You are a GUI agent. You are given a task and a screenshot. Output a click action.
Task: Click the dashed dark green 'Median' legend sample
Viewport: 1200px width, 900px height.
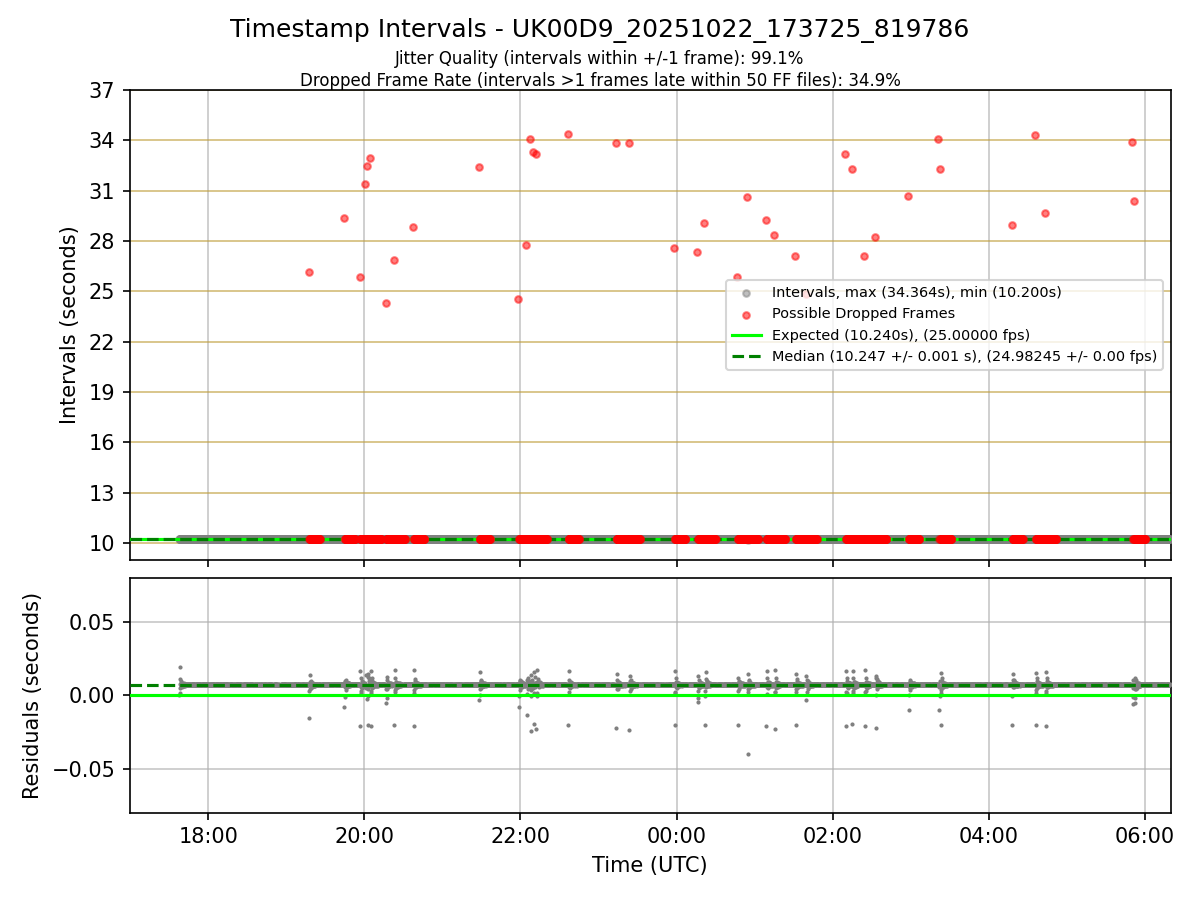[x=746, y=356]
